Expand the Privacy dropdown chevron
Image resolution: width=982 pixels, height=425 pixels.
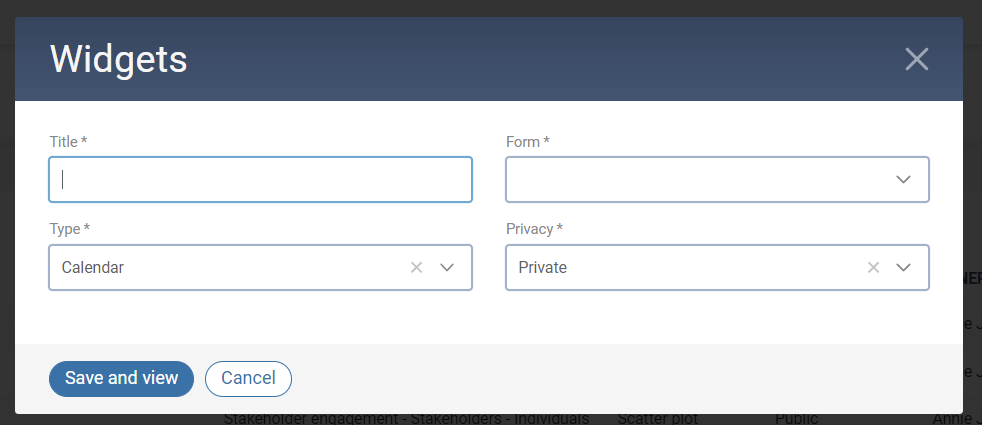[x=903, y=267]
